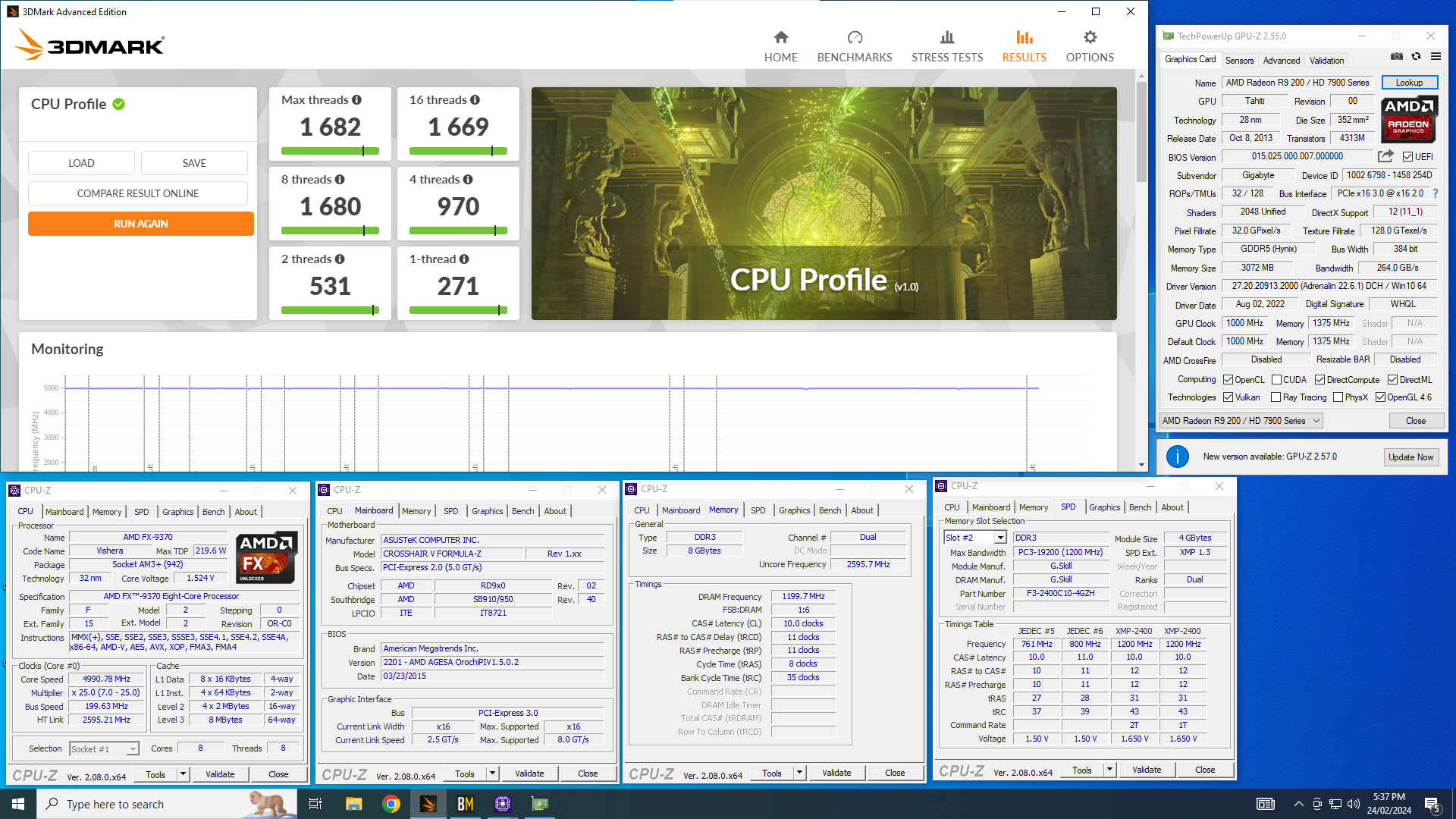Viewport: 1456px width, 819px height.
Task: Click the 2 threads info icon
Action: [x=340, y=259]
